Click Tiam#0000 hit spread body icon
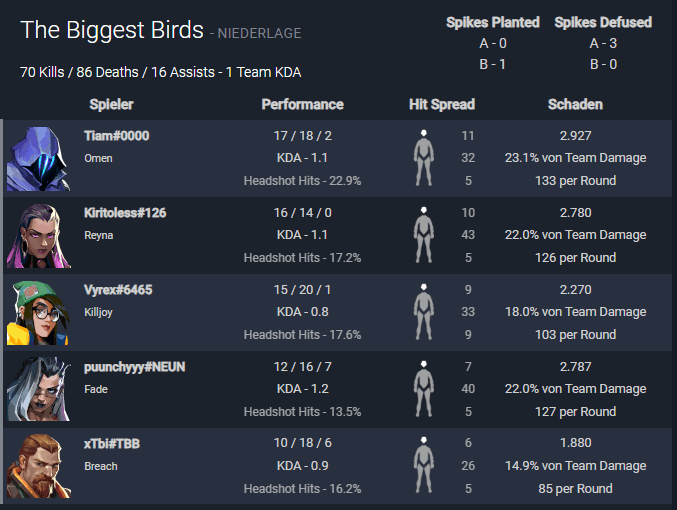The image size is (677, 510). pyautogui.click(x=424, y=158)
